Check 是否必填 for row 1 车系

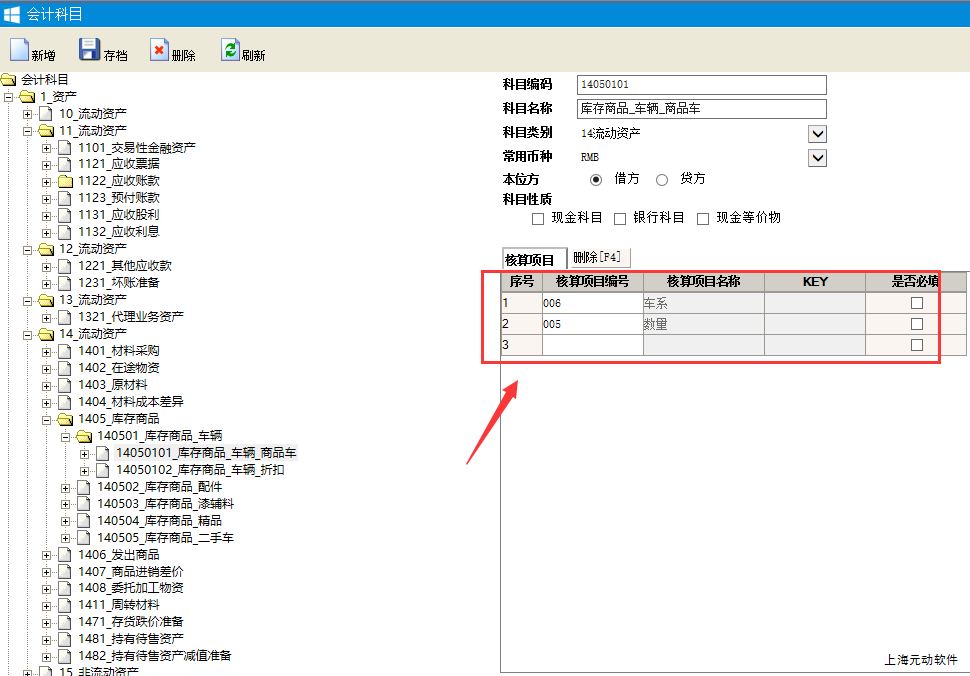pyautogui.click(x=916, y=303)
